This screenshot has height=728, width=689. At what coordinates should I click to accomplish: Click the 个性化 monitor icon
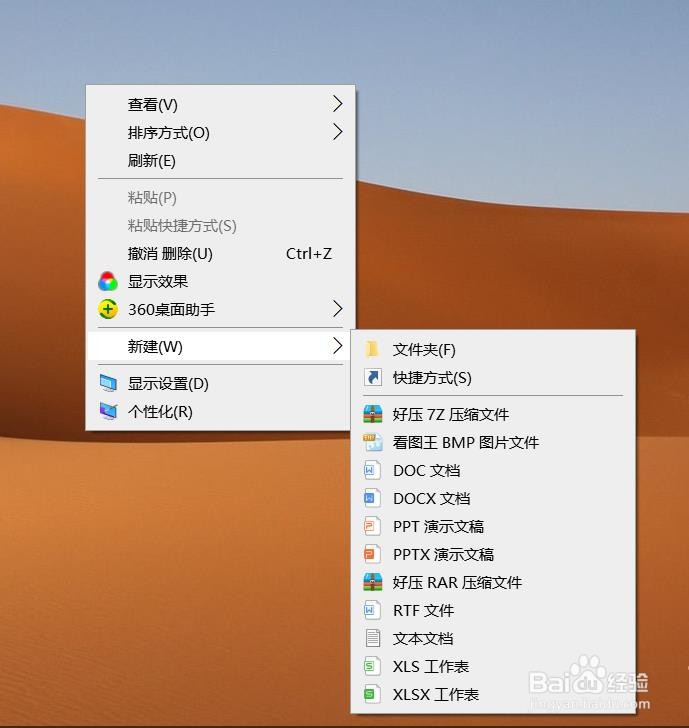[108, 411]
